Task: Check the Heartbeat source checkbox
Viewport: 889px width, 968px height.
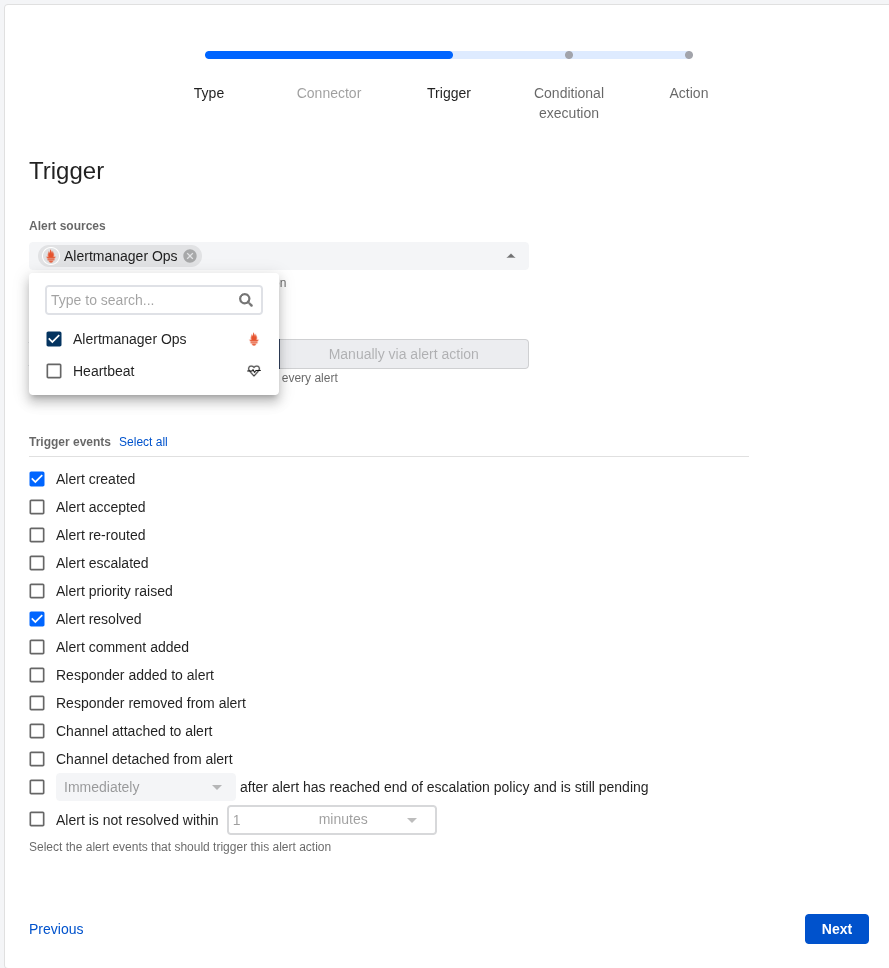Action: pos(54,371)
